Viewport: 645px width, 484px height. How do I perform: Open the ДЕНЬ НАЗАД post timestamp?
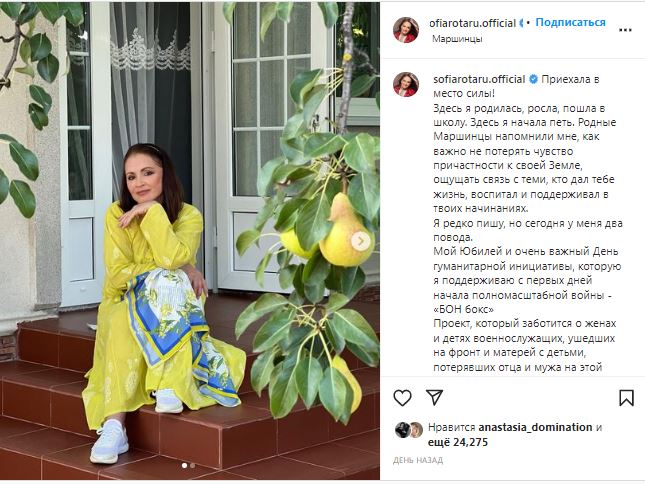418,460
